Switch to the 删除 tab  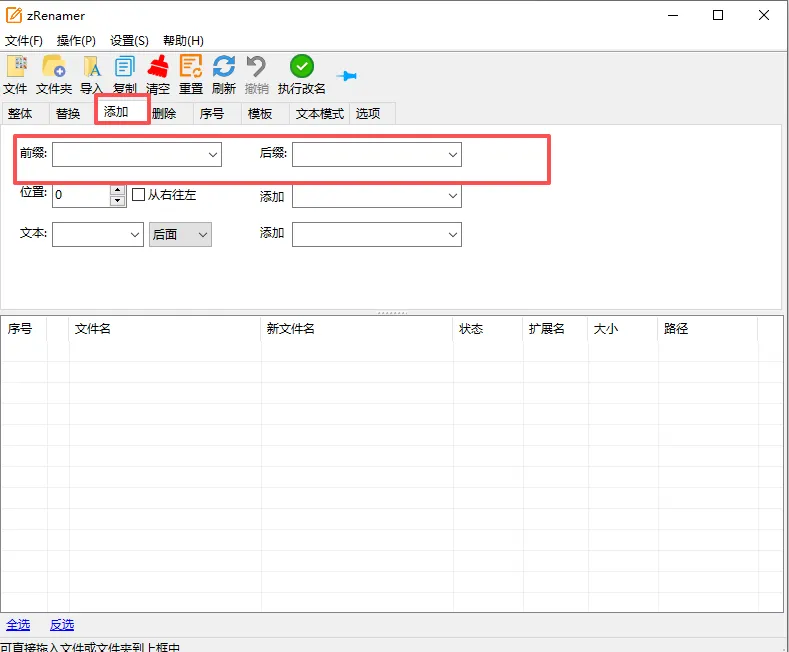click(170, 114)
